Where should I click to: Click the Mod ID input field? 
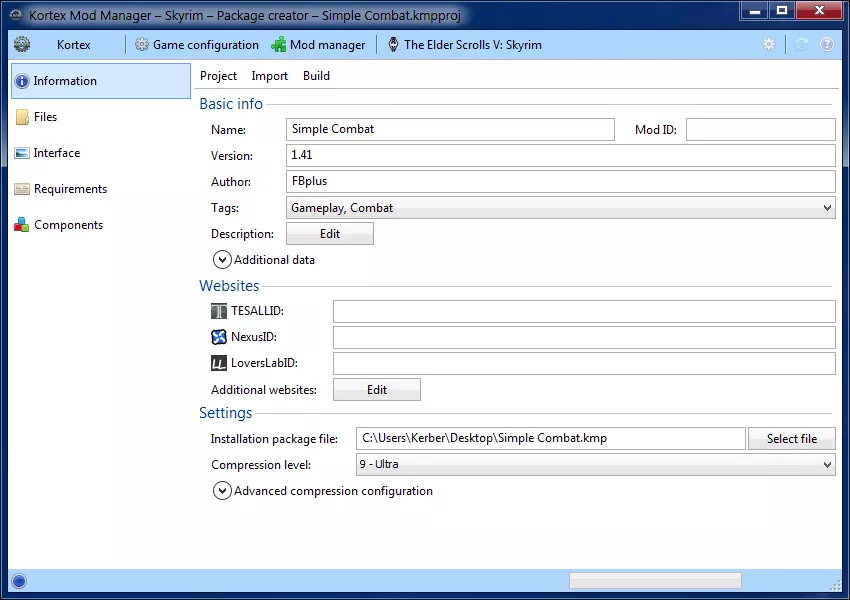(x=761, y=130)
